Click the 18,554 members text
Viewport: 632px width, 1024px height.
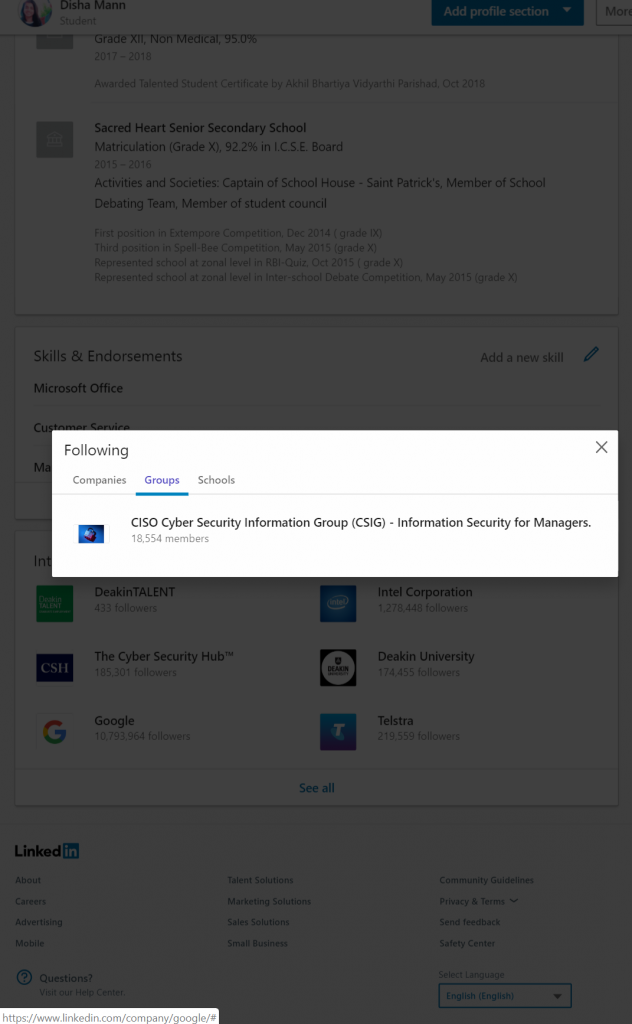tap(170, 539)
